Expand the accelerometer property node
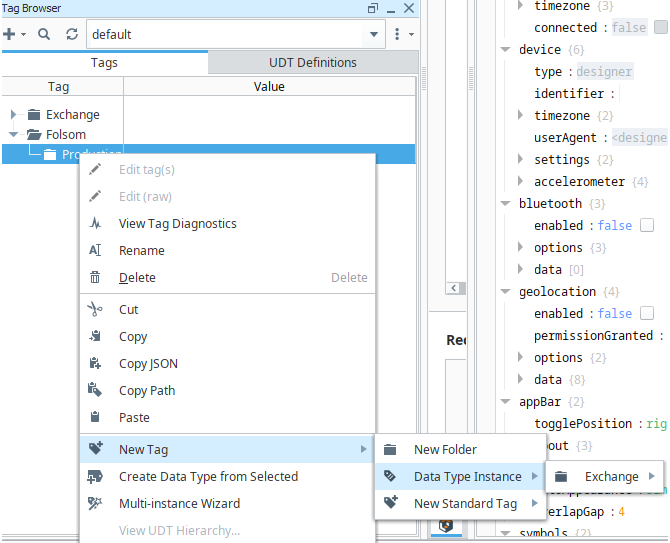This screenshot has height=543, width=670. [521, 182]
